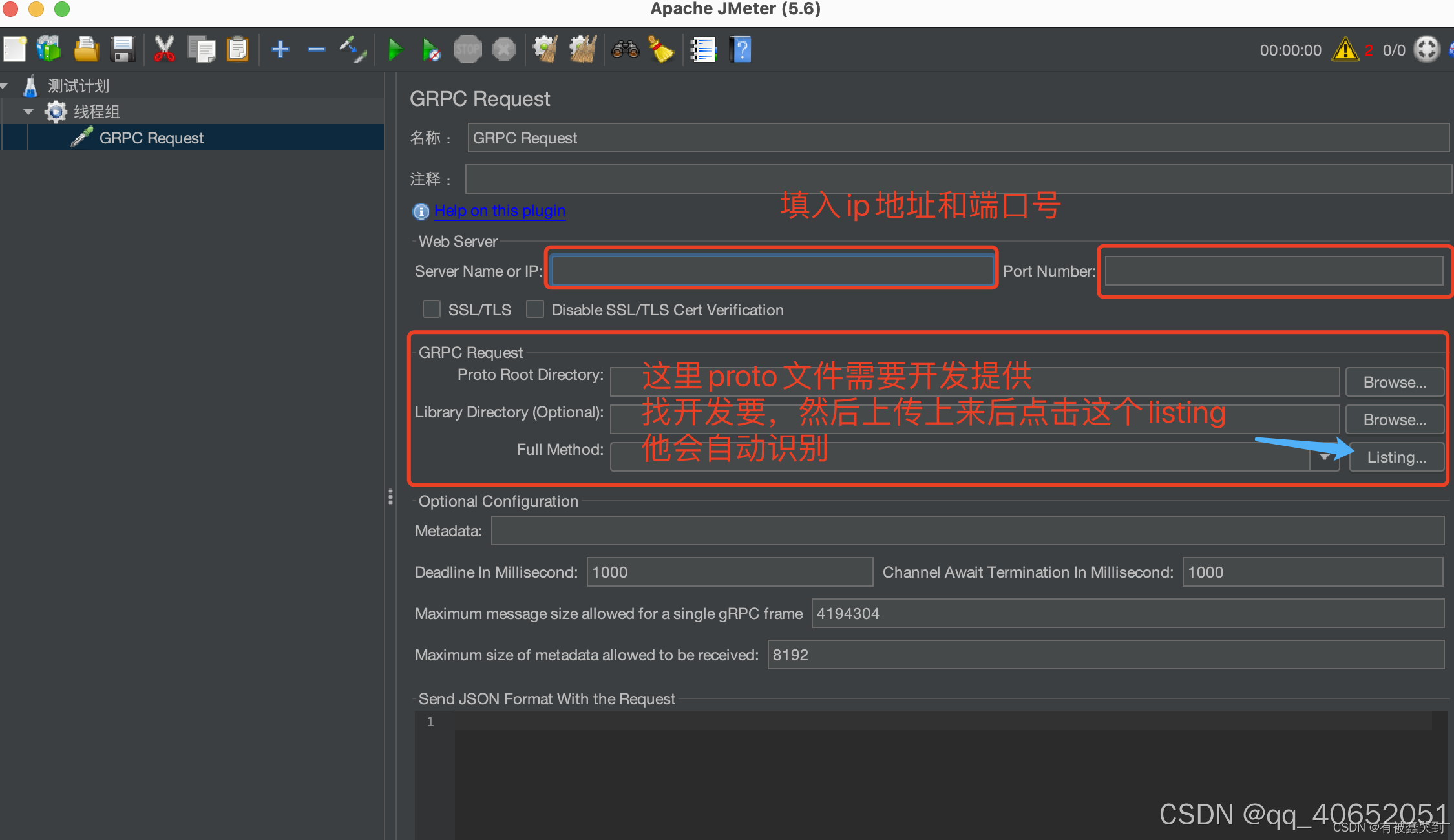Click the Clear All broom icon

pyautogui.click(x=582, y=50)
